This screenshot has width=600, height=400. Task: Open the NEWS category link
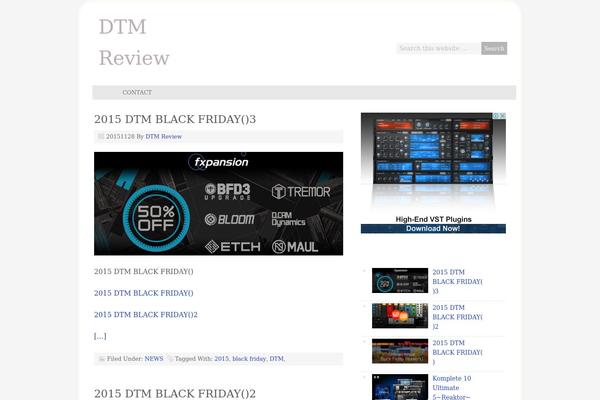[154, 359]
